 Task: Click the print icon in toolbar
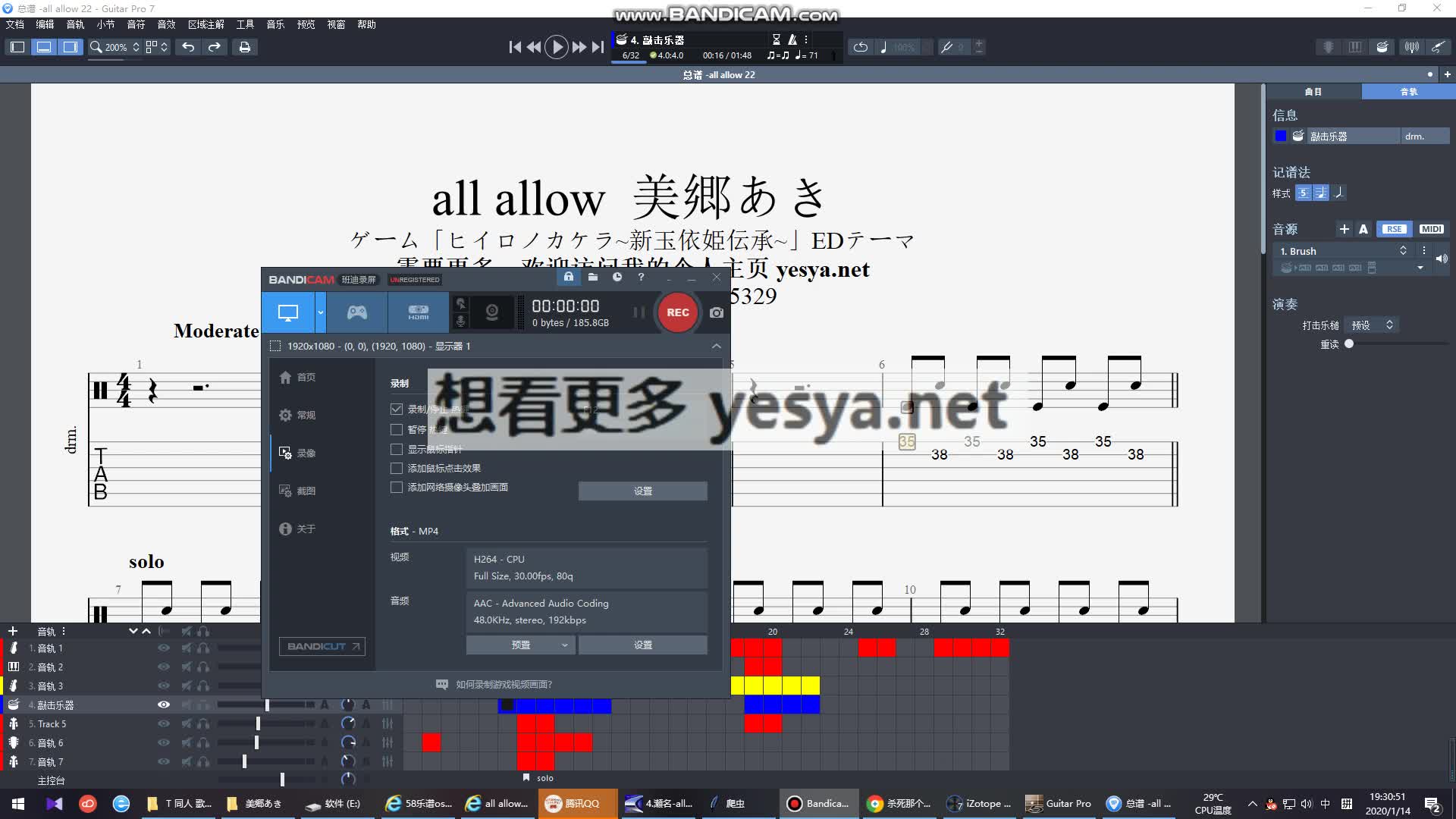click(244, 47)
